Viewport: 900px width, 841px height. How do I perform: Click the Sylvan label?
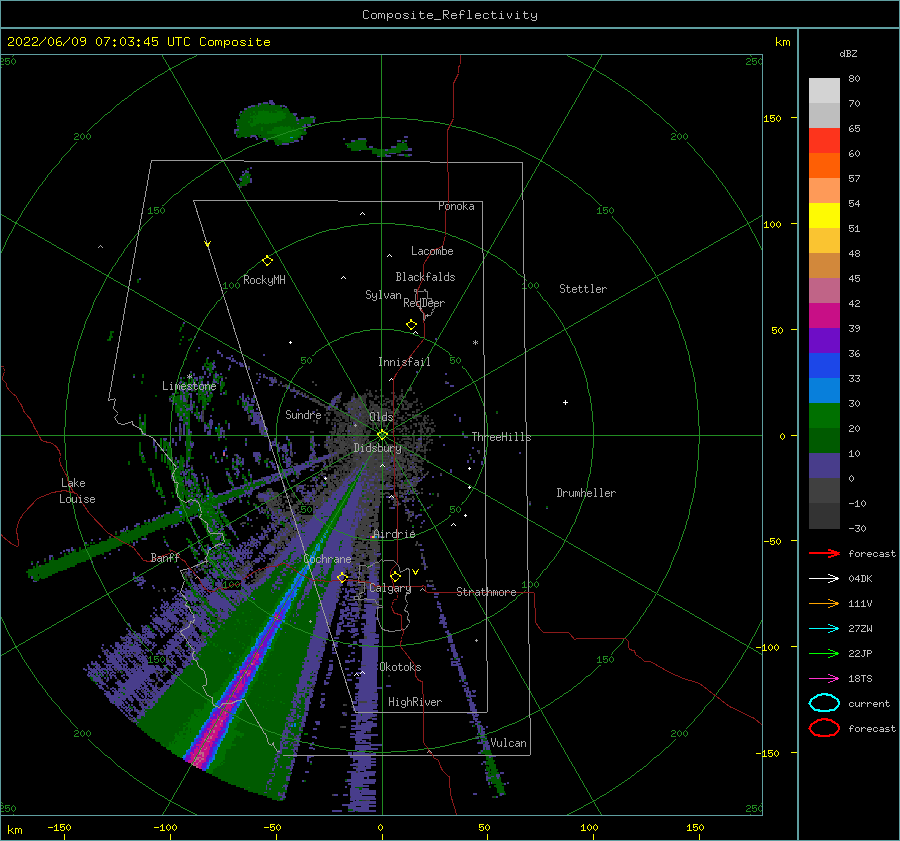click(x=383, y=295)
